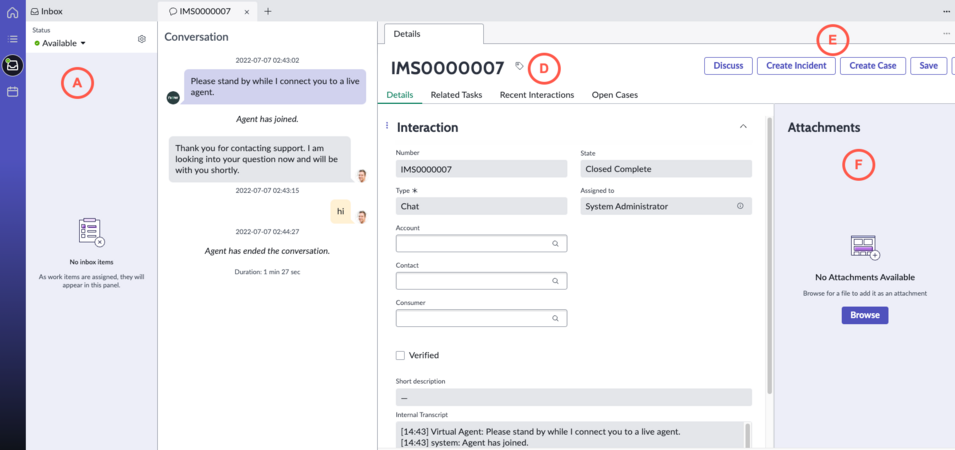This screenshot has height=450, width=955.
Task: Click Assigned to System Administrator field
Action: pyautogui.click(x=666, y=206)
